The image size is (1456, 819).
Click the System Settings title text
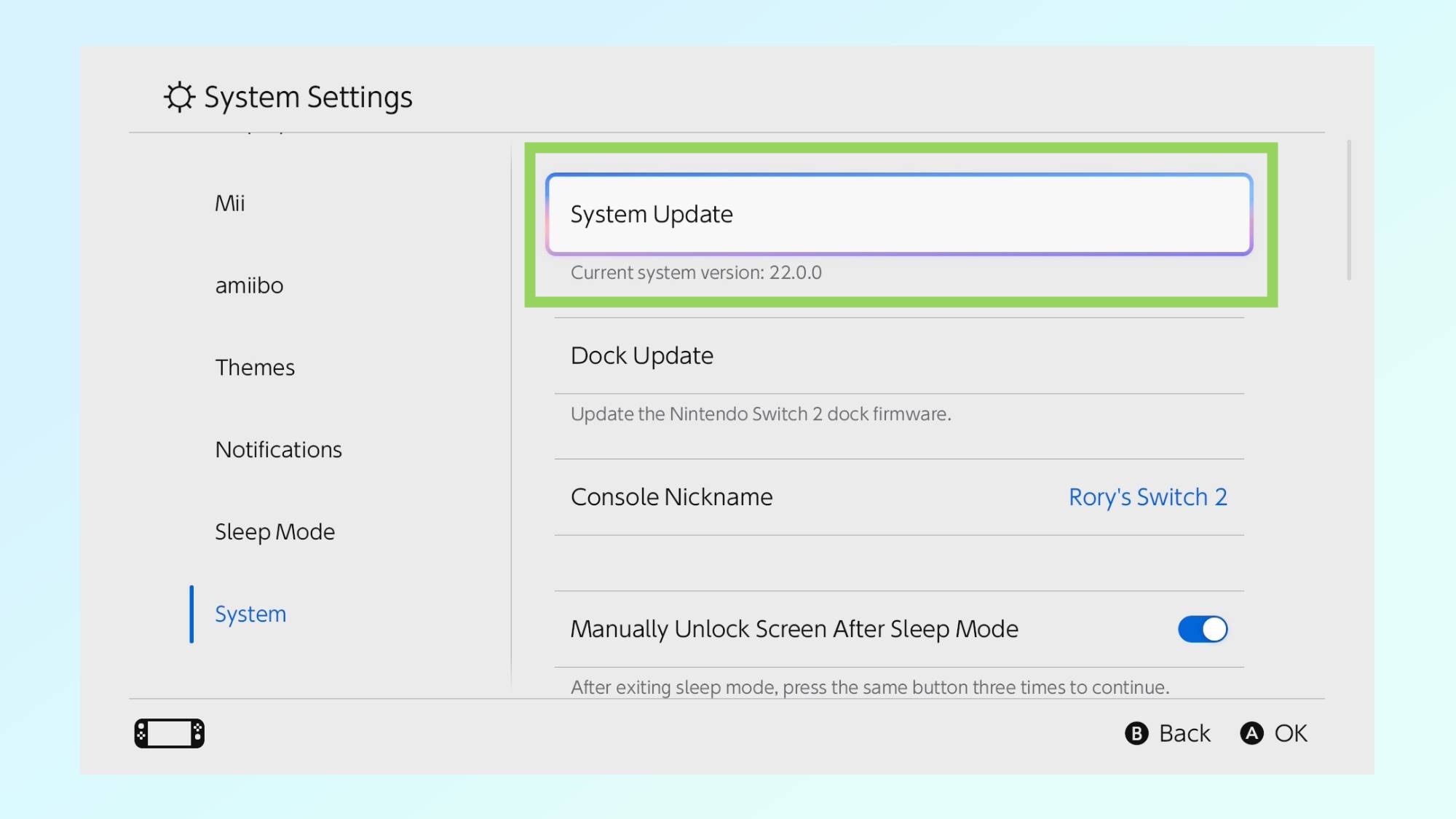click(x=308, y=96)
